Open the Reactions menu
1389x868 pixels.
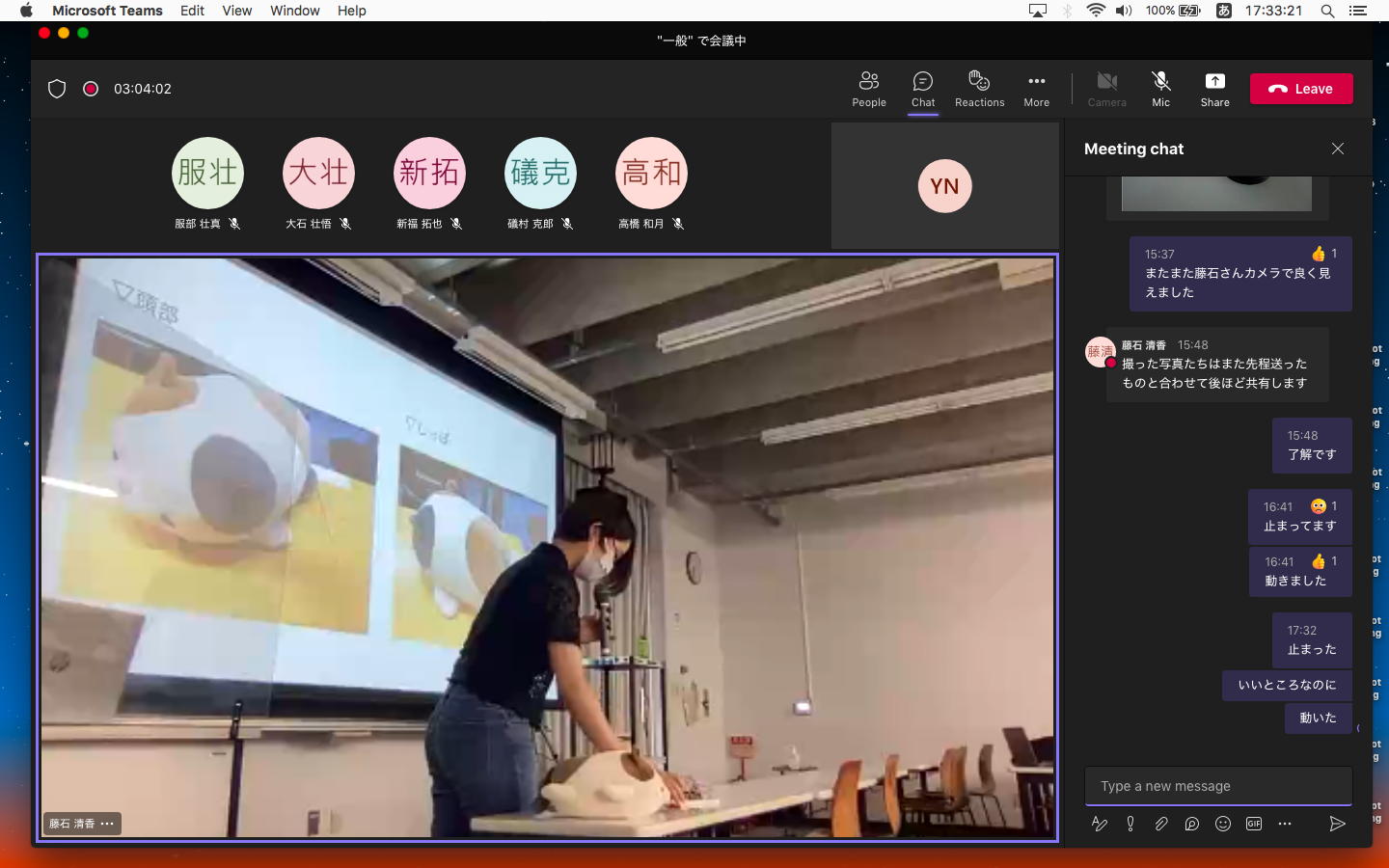(979, 89)
